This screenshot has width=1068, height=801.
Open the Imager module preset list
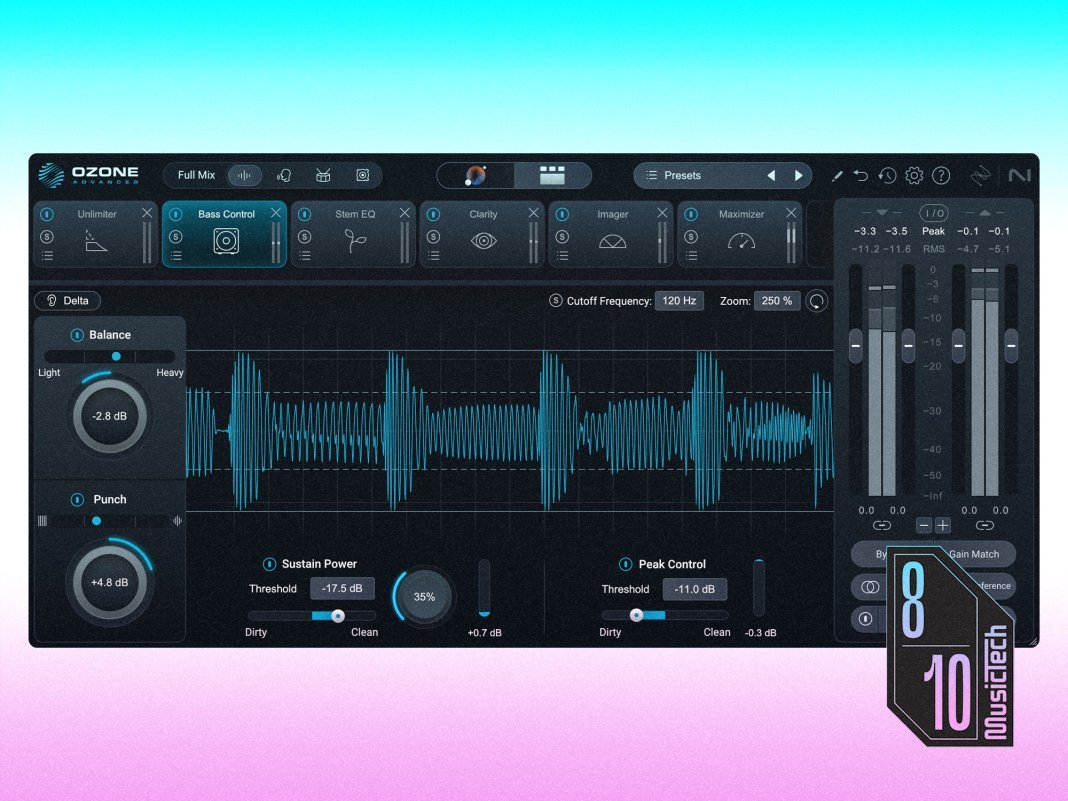pyautogui.click(x=562, y=256)
